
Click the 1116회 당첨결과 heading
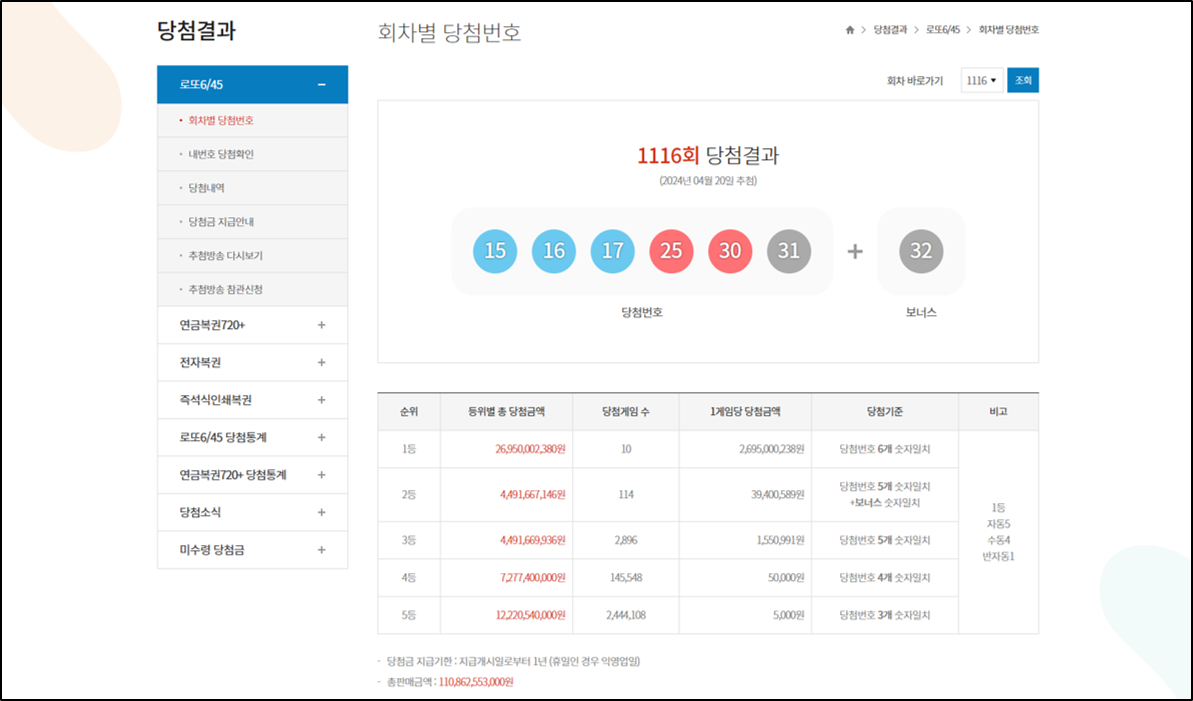point(708,156)
